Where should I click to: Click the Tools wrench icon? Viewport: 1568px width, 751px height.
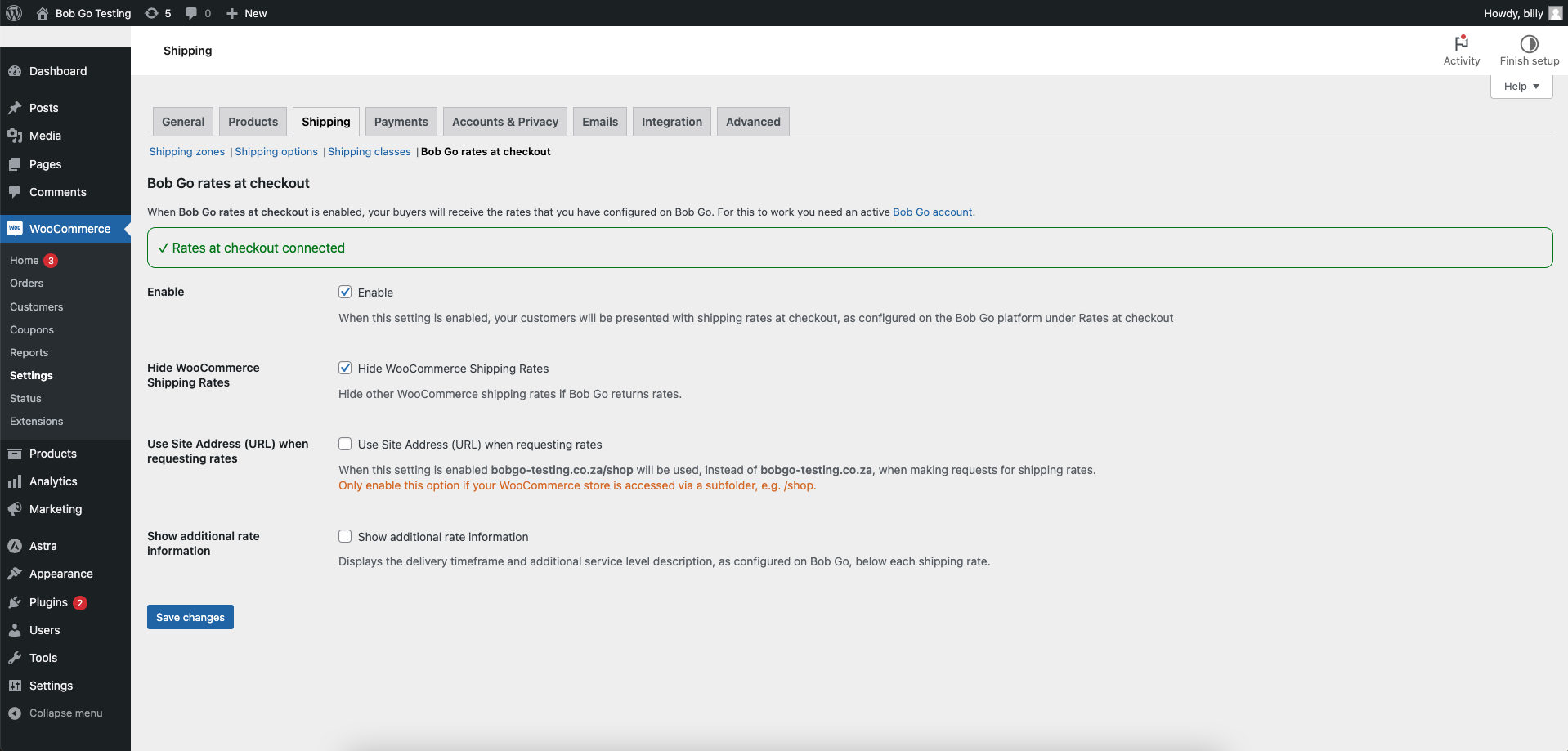pyautogui.click(x=15, y=658)
